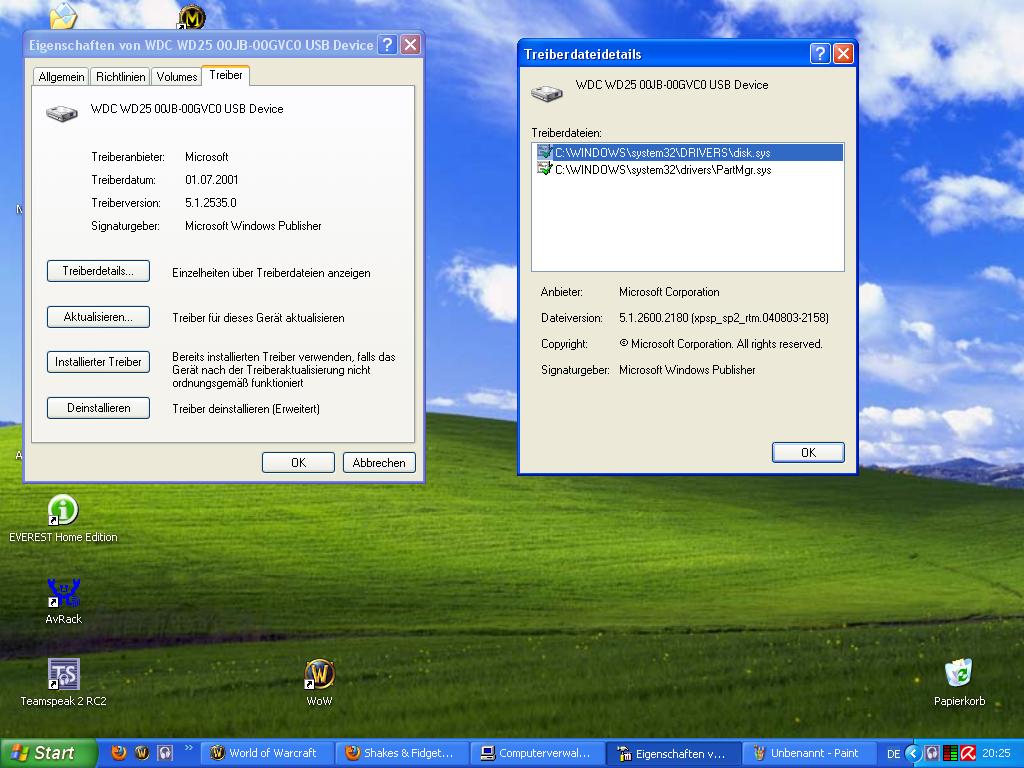Viewport: 1024px width, 768px height.
Task: Click the green-red meter tray icon
Action: (x=950, y=754)
